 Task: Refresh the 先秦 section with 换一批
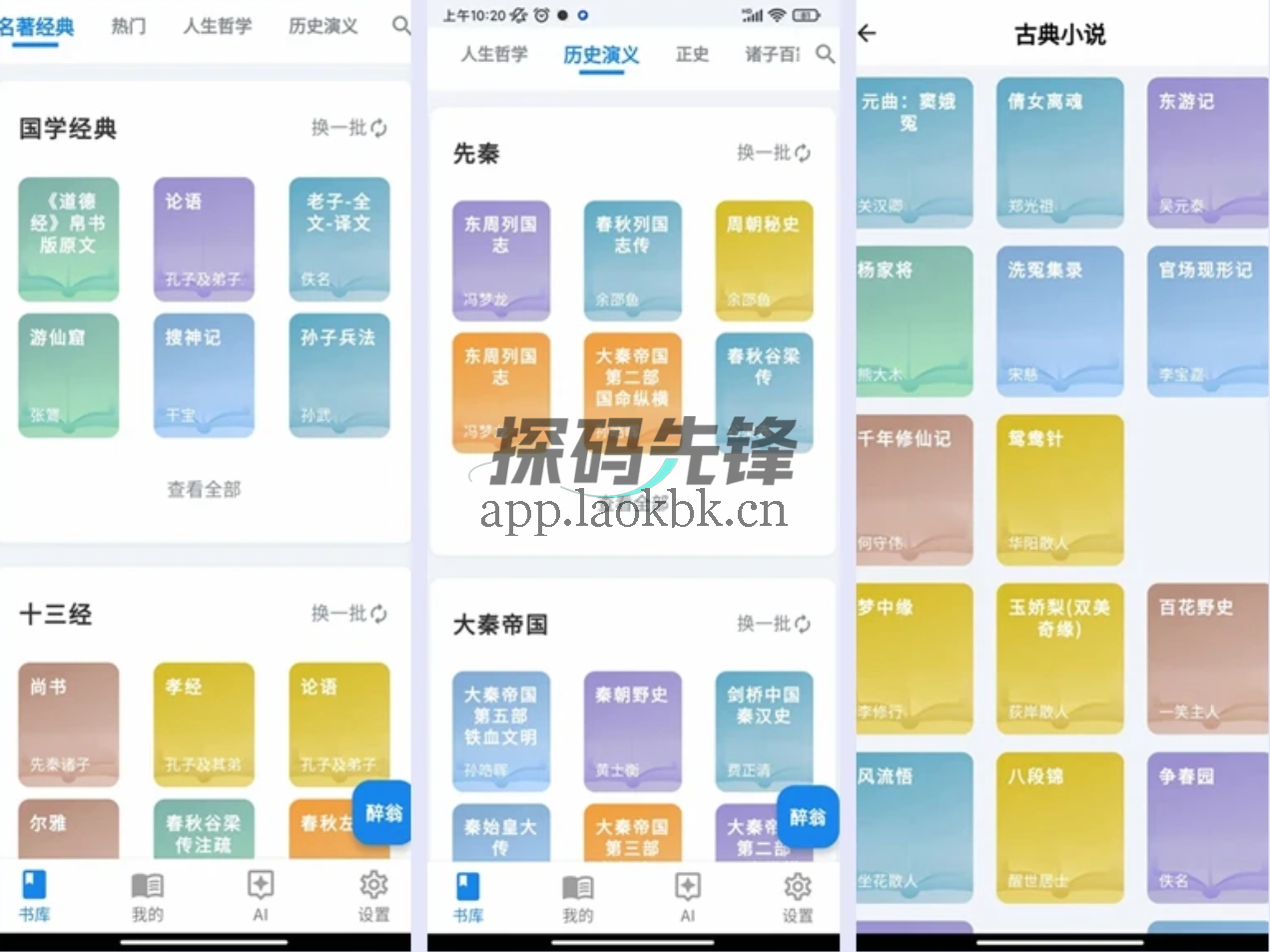tap(773, 153)
